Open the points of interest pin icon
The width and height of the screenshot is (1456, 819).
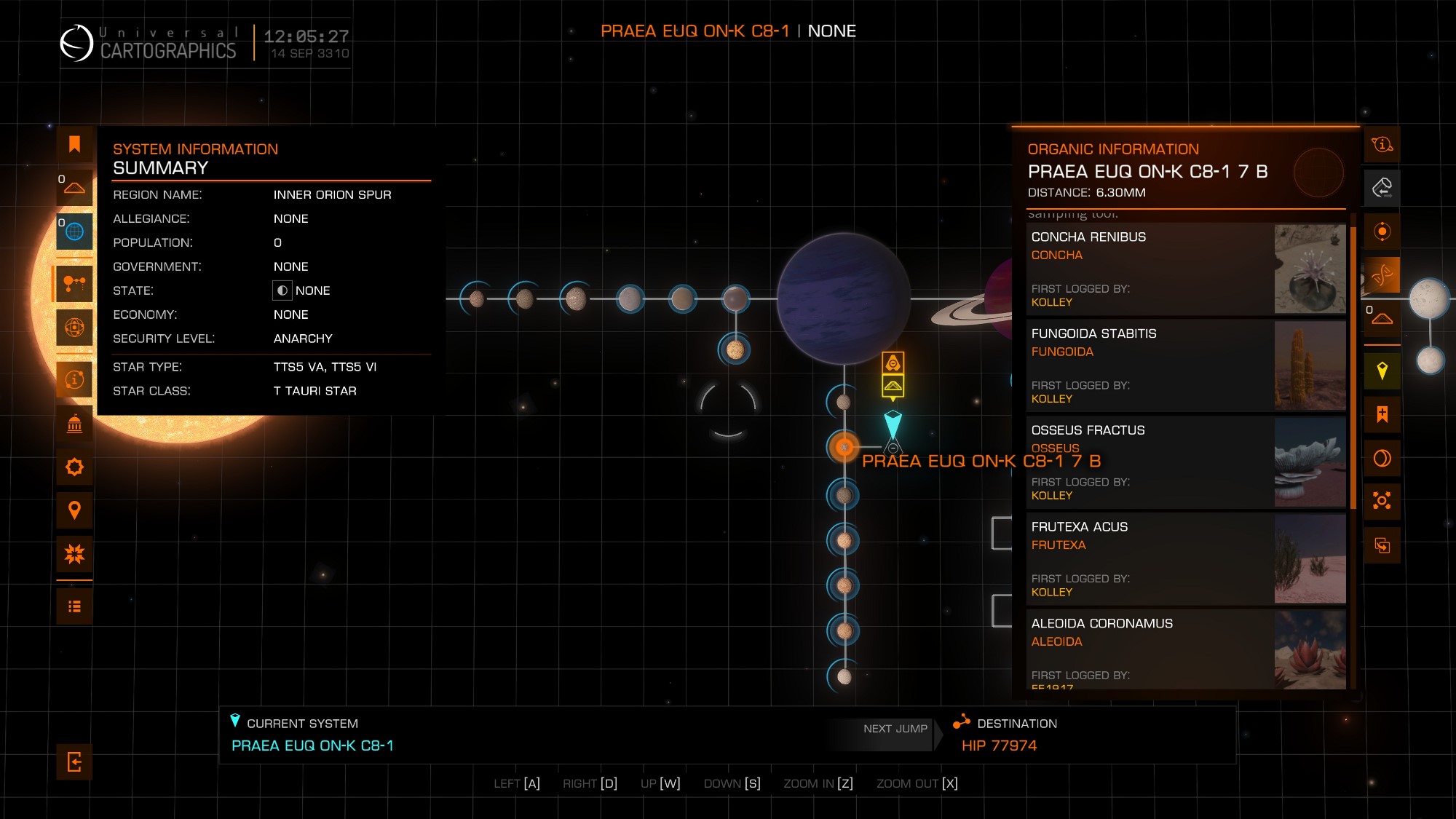[x=74, y=510]
